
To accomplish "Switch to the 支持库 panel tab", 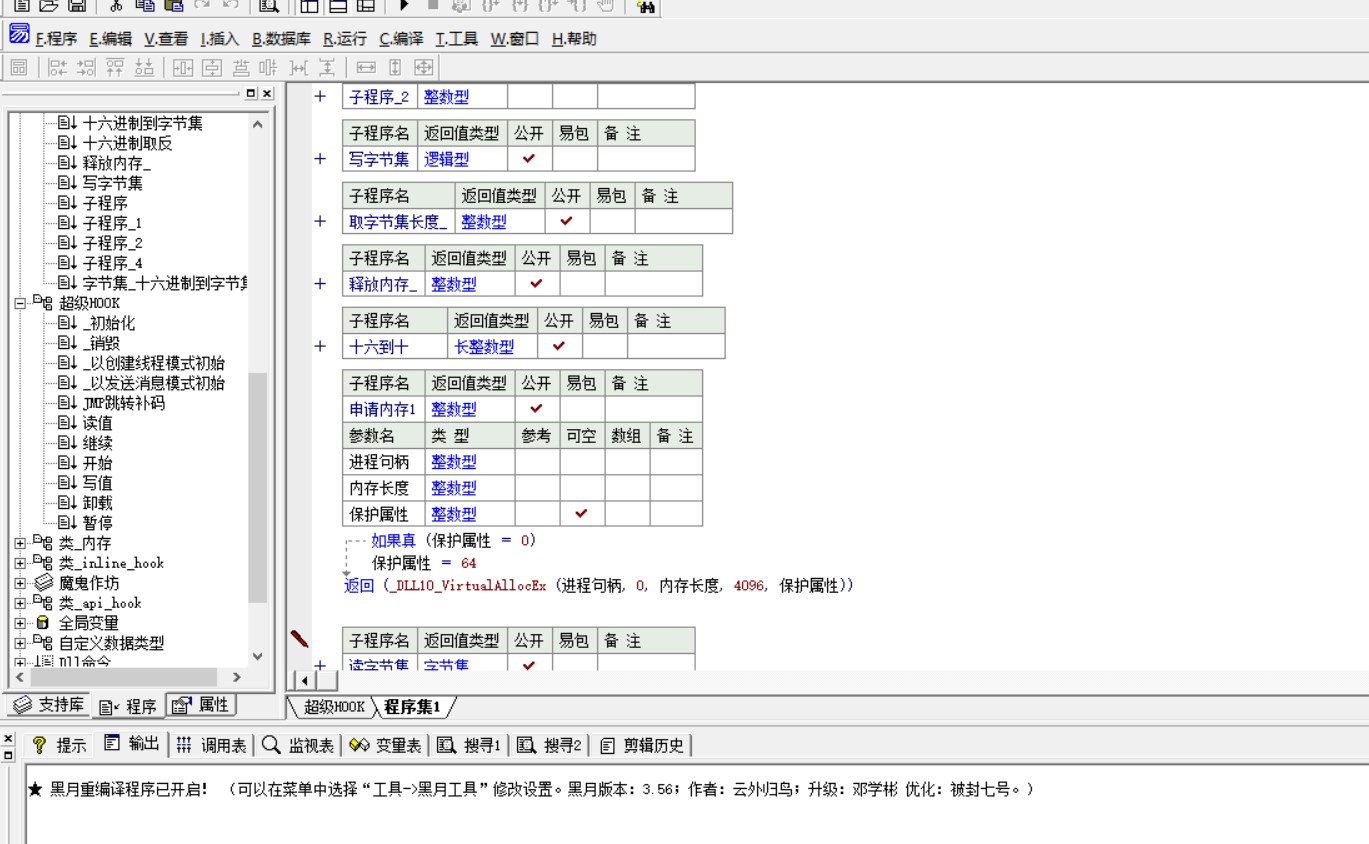I will tap(48, 705).
